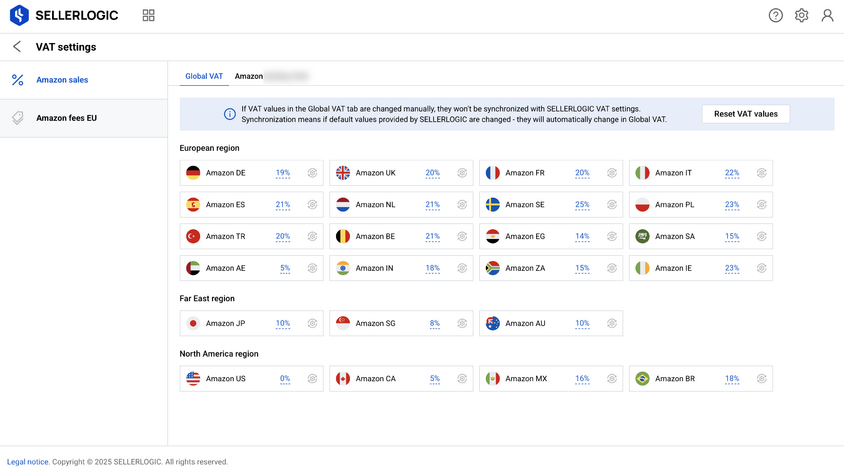Open the Legal notice link
This screenshot has height=475, width=844.
coord(27,462)
